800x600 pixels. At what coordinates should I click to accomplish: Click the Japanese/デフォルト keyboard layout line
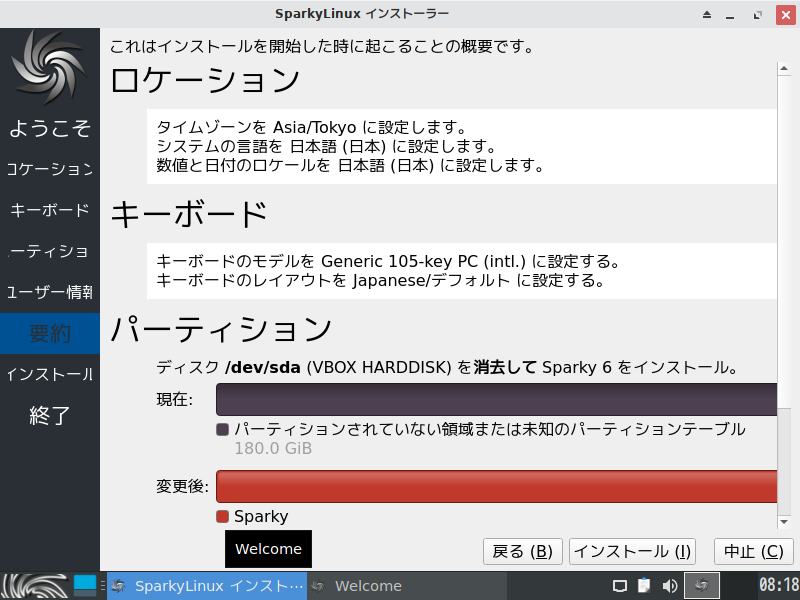[x=381, y=280]
